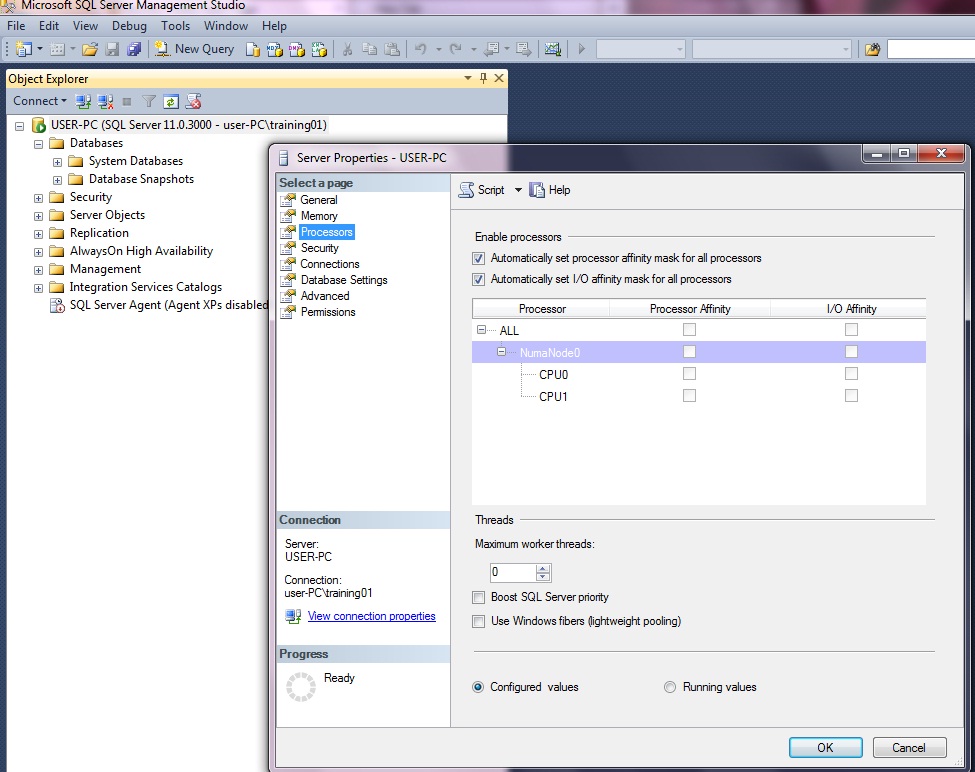Toggle Processor Affinity checkbox for ALL
Viewport: 975px width, 772px height.
689,329
